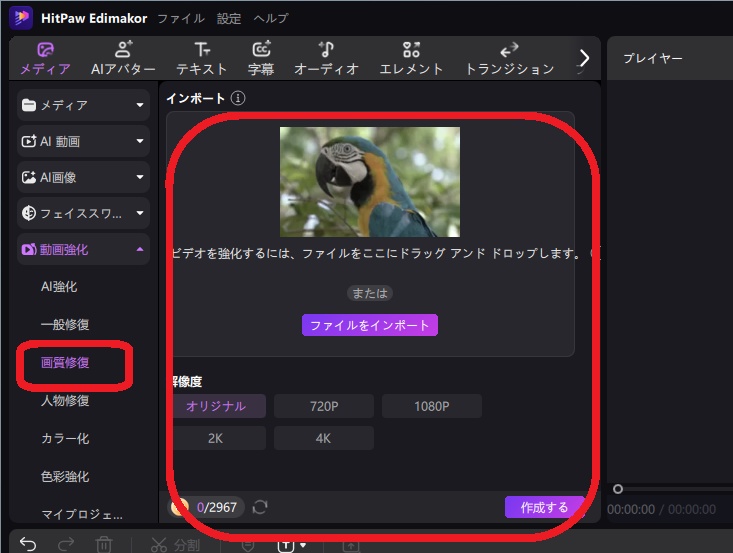This screenshot has width=733, height=553.
Task: Select 720P resolution
Action: point(323,406)
